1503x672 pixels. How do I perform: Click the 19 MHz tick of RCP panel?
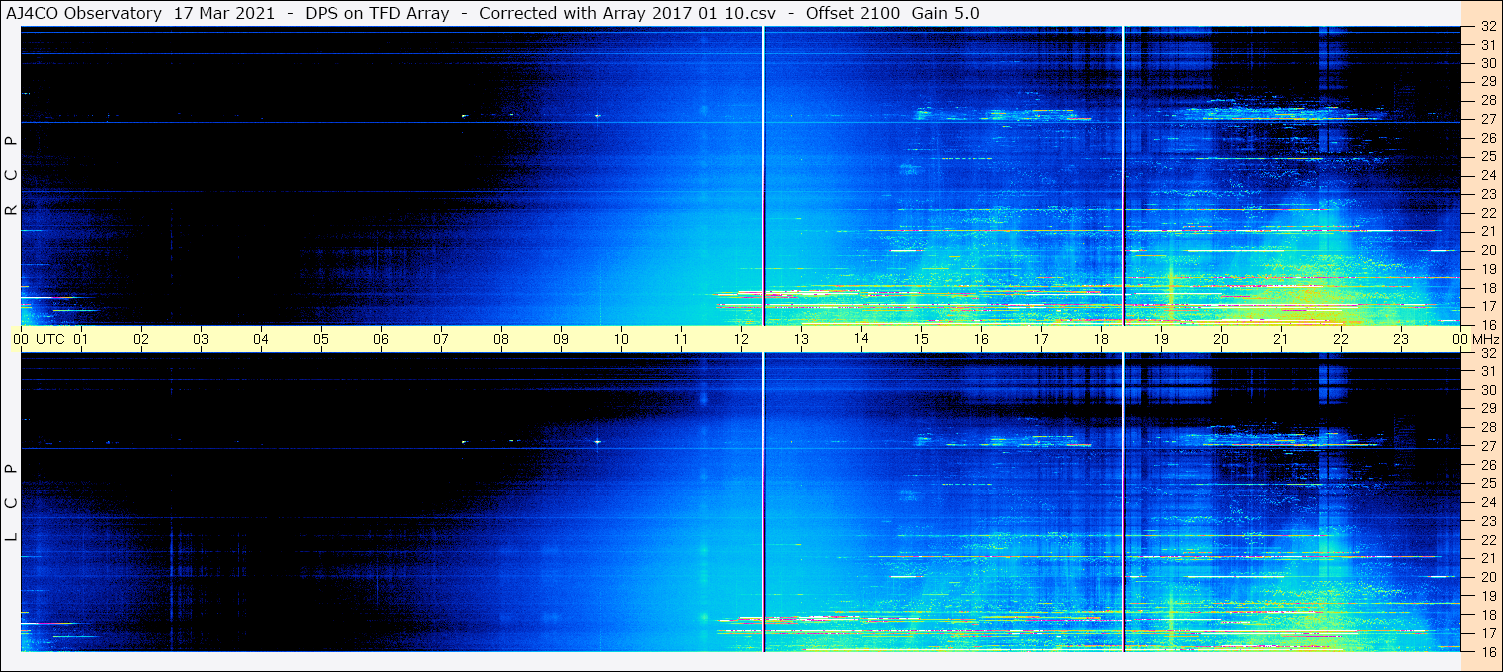coord(1487,269)
